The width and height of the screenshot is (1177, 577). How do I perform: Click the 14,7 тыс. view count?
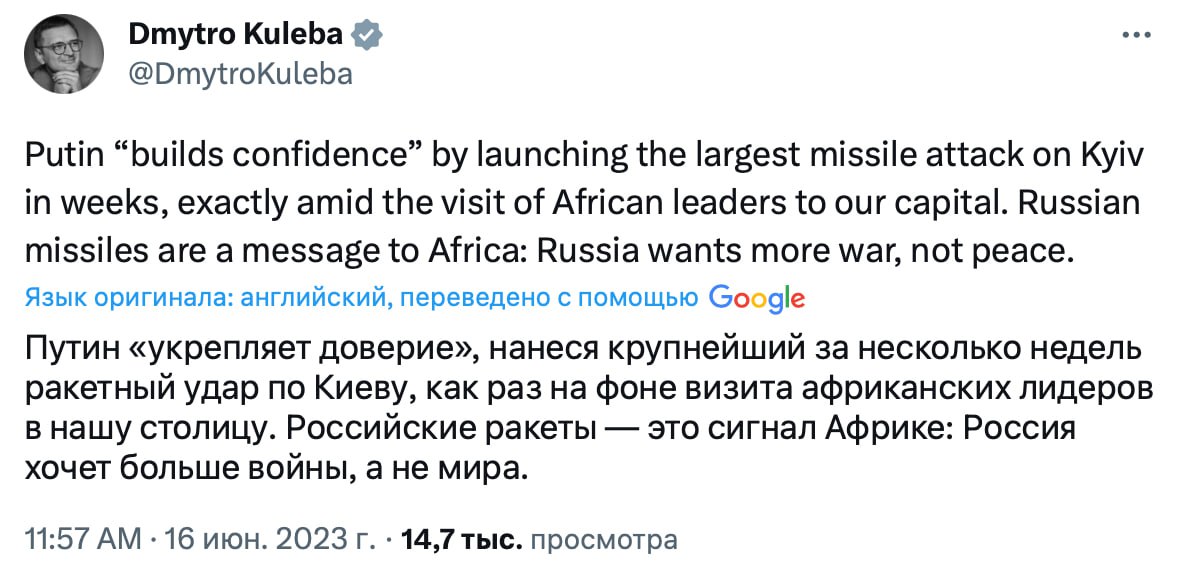(x=461, y=541)
